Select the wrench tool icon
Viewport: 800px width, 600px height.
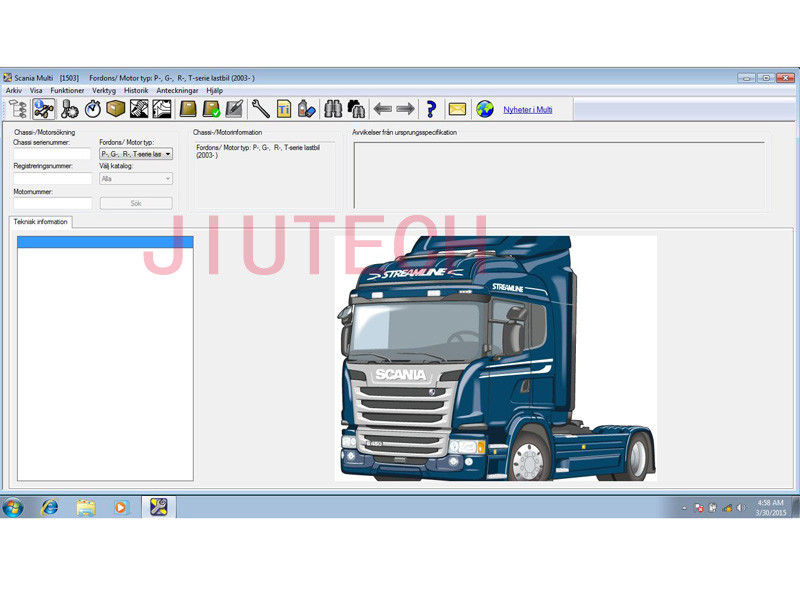click(x=261, y=109)
